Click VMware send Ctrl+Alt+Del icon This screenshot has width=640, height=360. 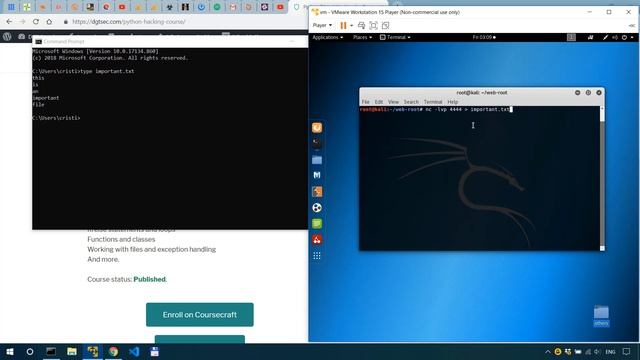361,25
